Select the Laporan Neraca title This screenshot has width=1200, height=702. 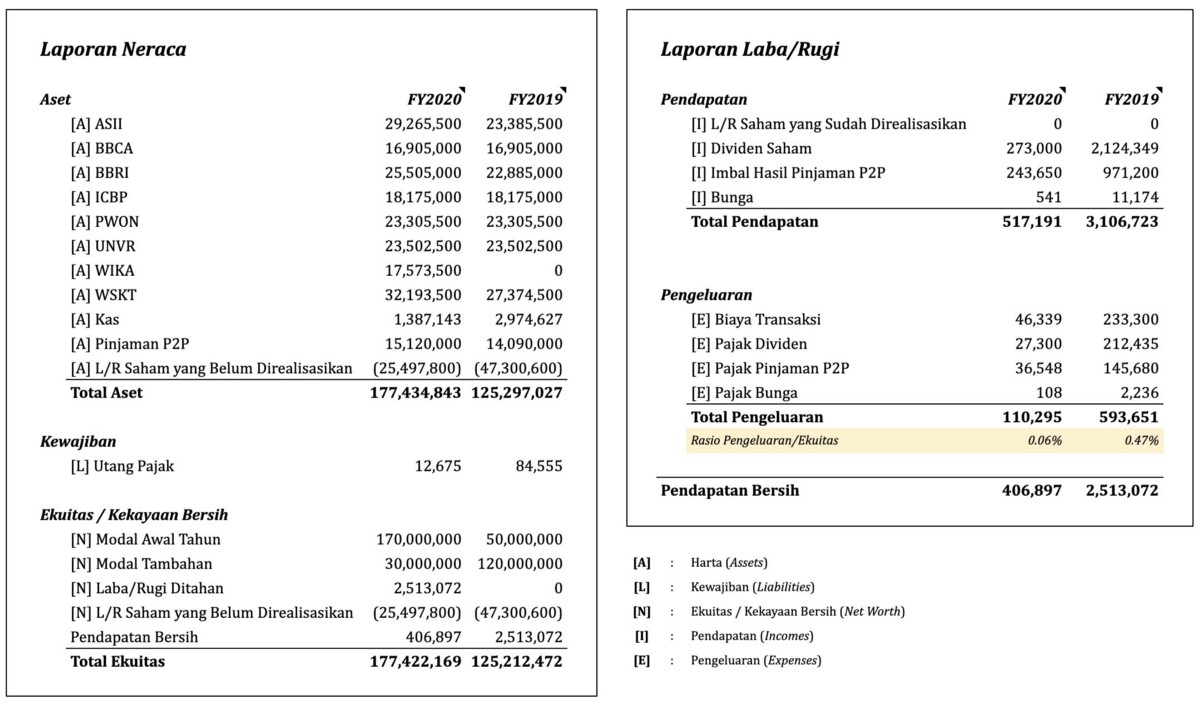113,49
